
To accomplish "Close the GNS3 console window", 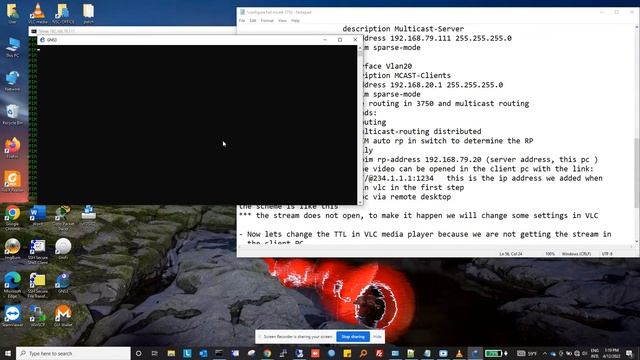I will pyautogui.click(x=355, y=40).
